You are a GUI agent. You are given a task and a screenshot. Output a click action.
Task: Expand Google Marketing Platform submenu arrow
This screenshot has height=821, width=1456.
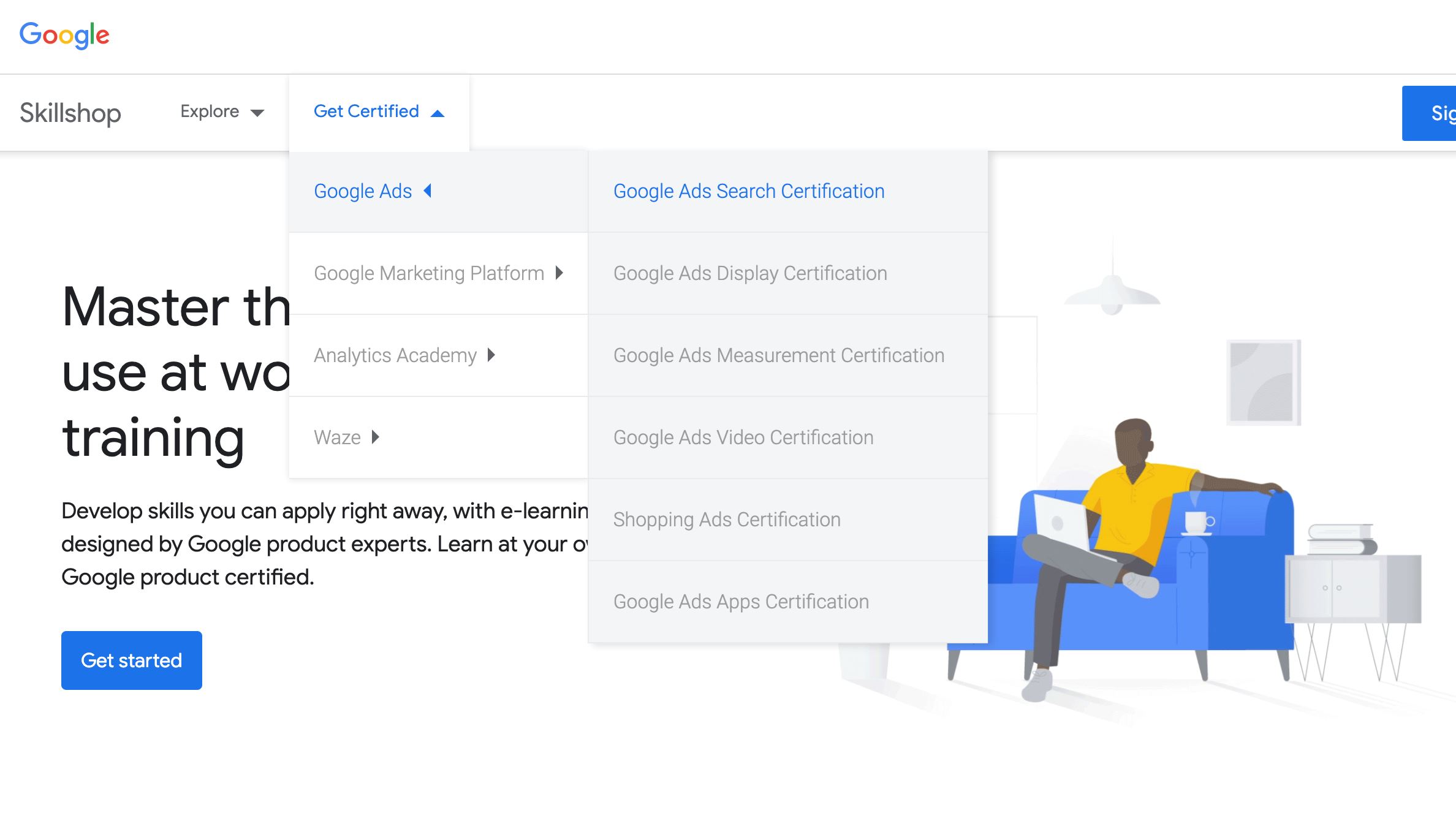pos(559,273)
